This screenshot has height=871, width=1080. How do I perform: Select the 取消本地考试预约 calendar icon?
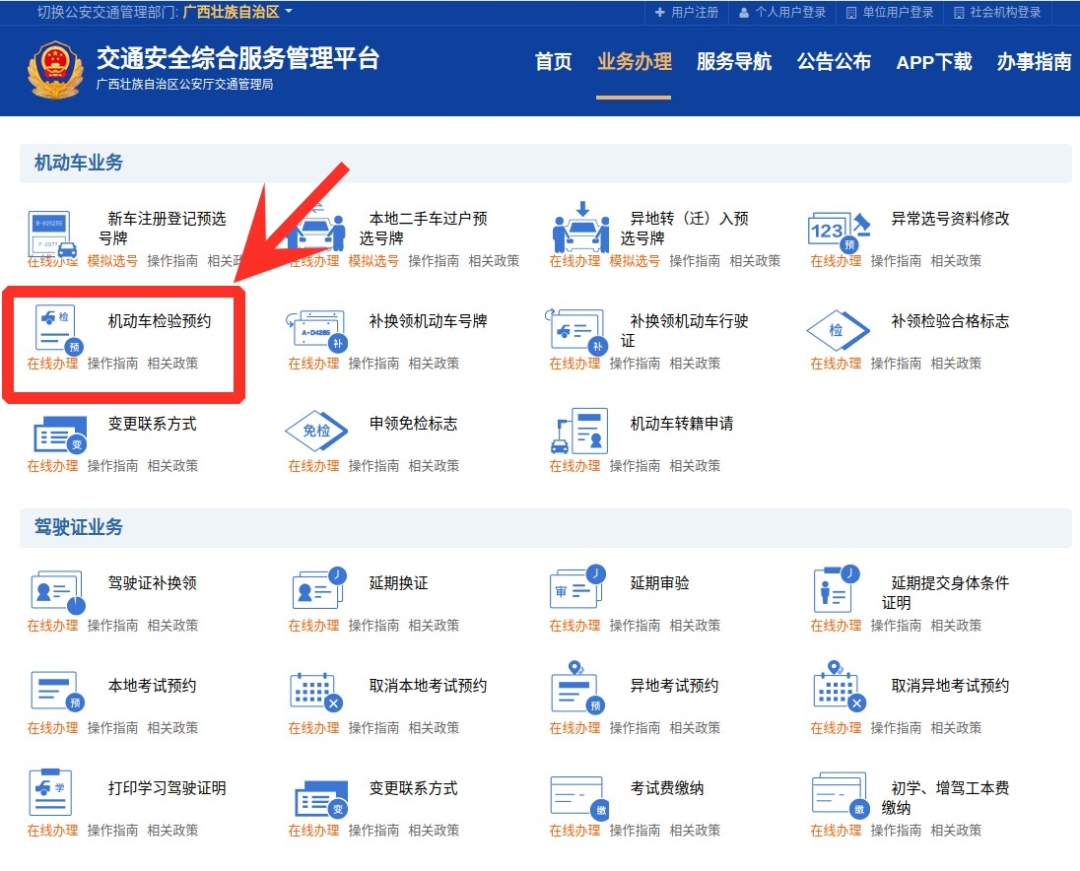coord(317,692)
